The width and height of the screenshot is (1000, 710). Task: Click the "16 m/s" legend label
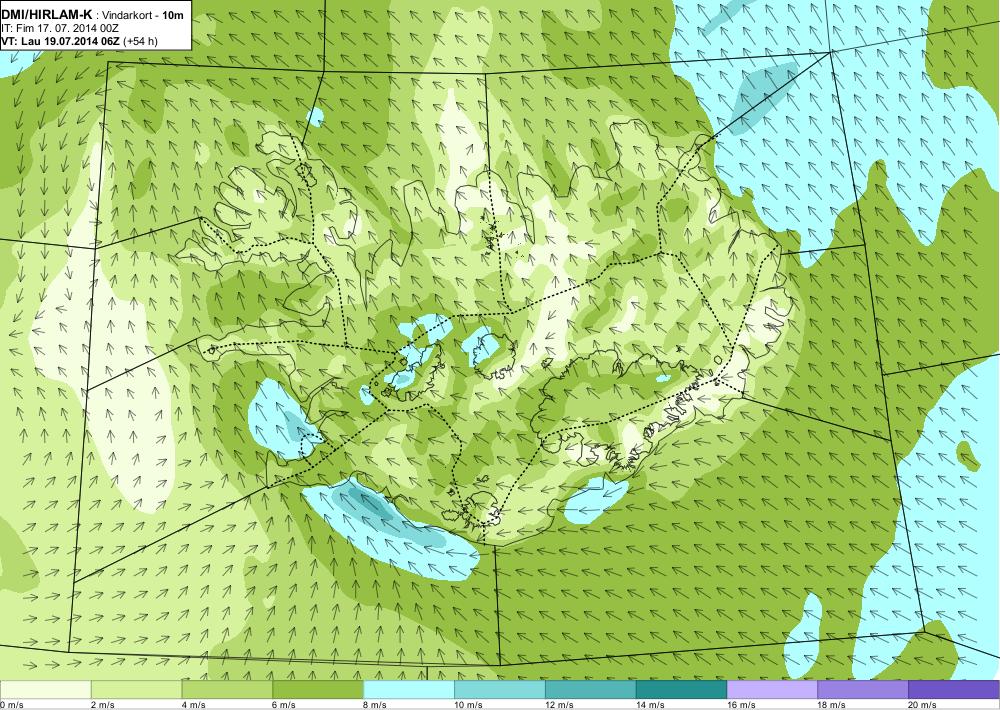click(x=741, y=705)
